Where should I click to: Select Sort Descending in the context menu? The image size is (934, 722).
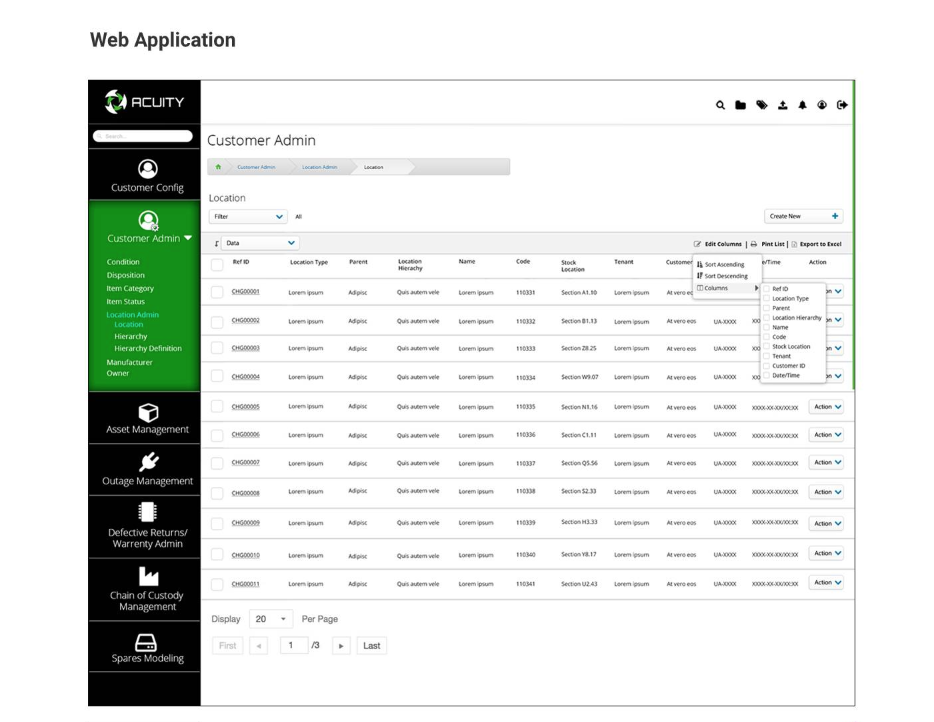pos(722,276)
